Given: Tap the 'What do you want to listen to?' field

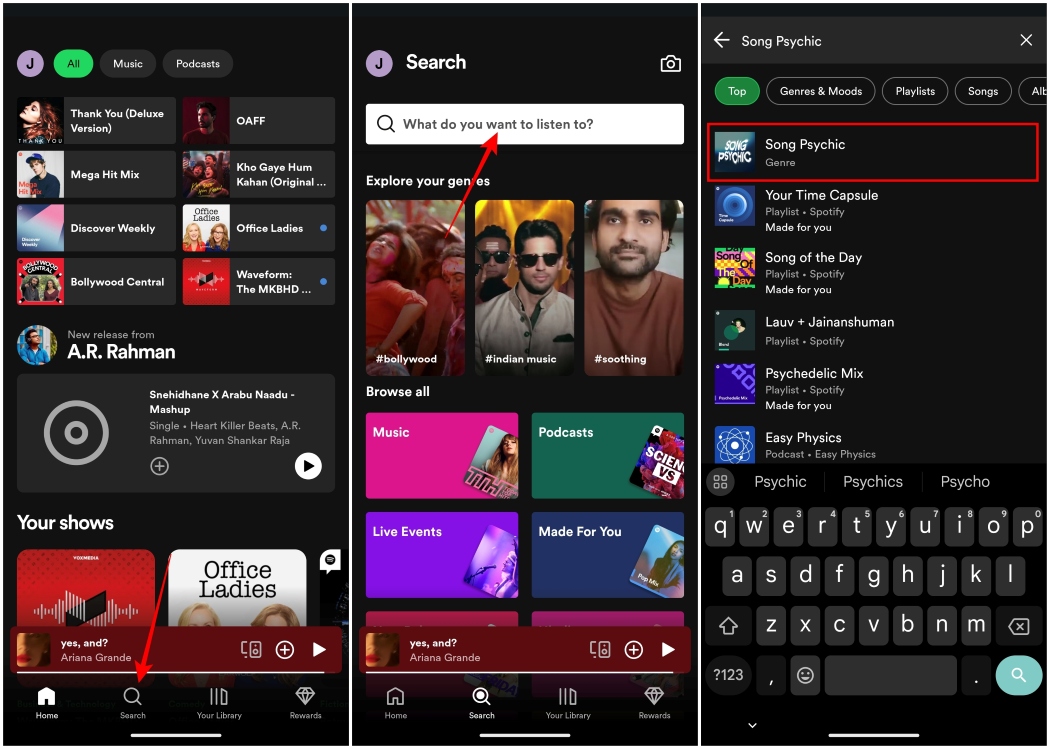Looking at the screenshot, I should pos(524,124).
